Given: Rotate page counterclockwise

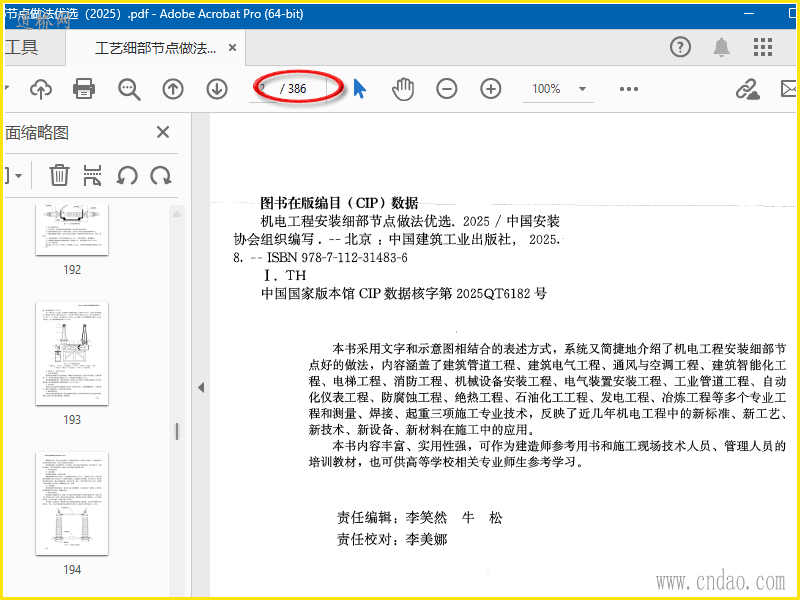Looking at the screenshot, I should point(127,176).
